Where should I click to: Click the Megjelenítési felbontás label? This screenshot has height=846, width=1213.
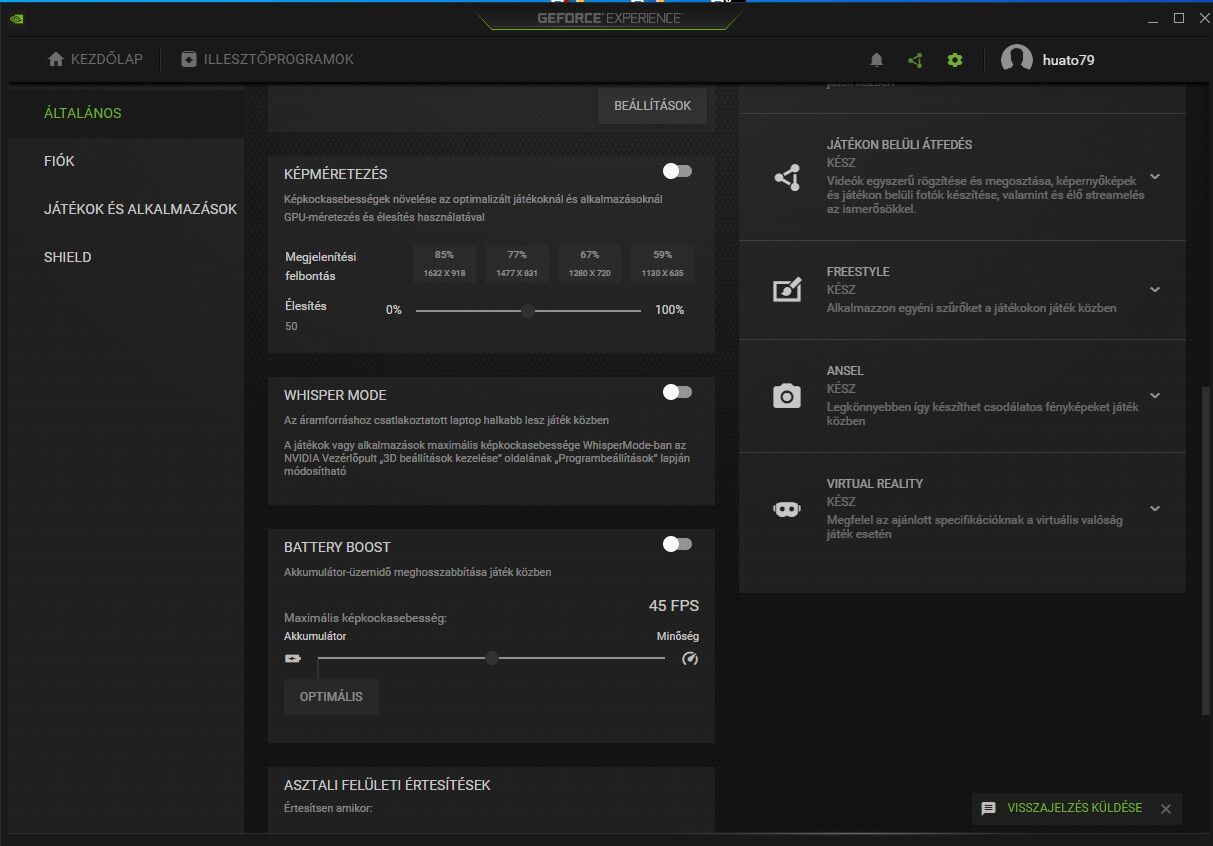[x=320, y=266]
